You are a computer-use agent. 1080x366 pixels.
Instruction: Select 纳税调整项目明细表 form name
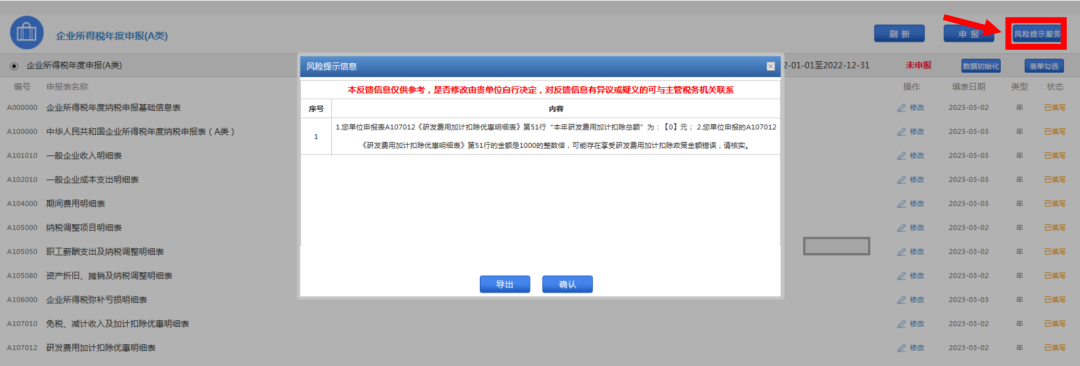pos(84,227)
